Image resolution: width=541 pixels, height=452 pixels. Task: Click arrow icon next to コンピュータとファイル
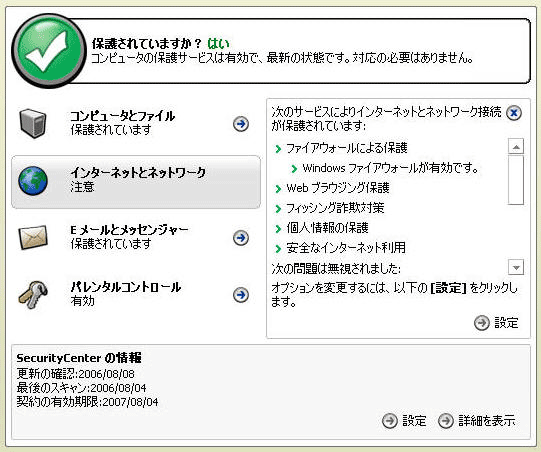click(x=241, y=124)
